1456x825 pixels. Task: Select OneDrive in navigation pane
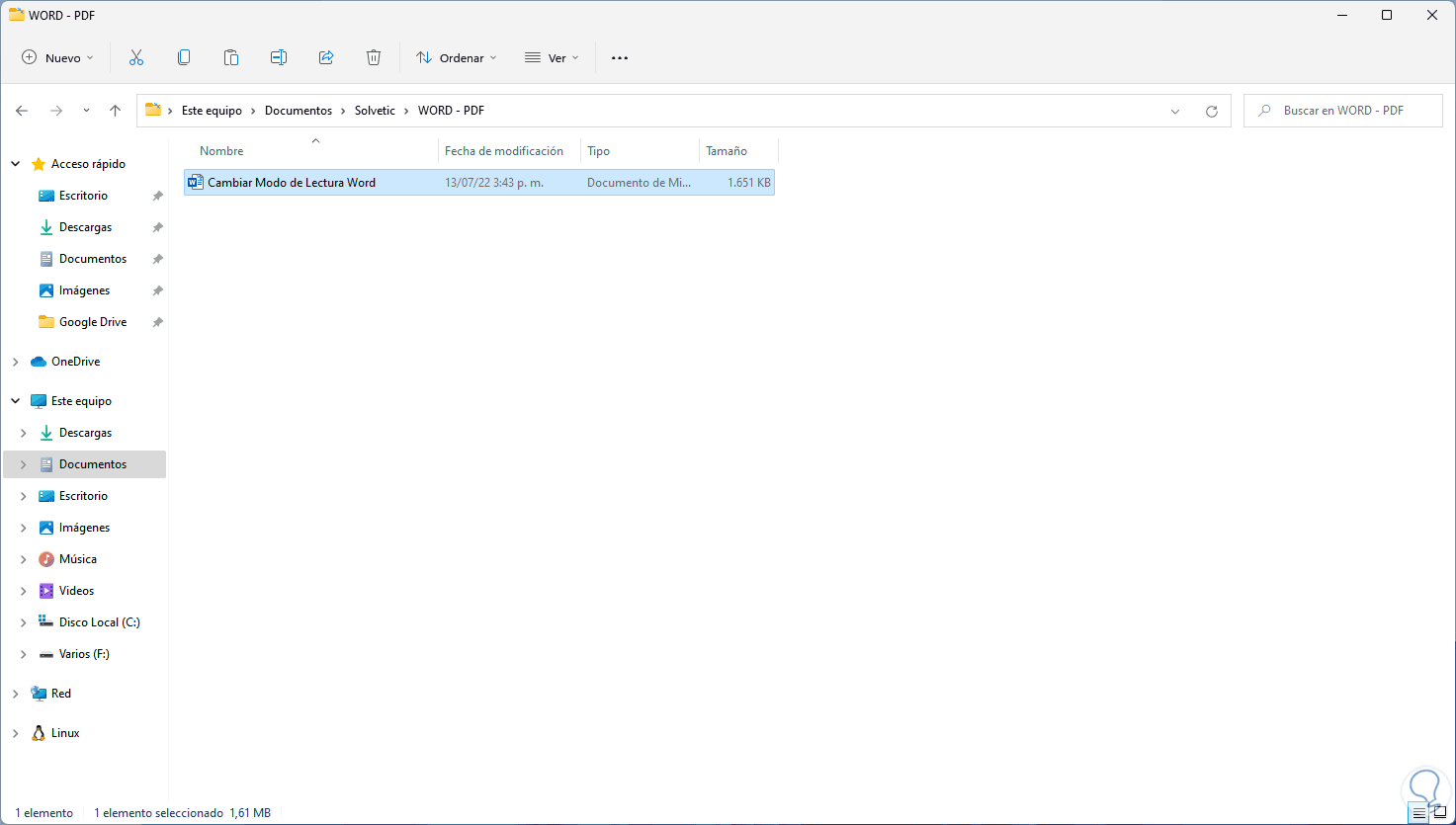[75, 362]
